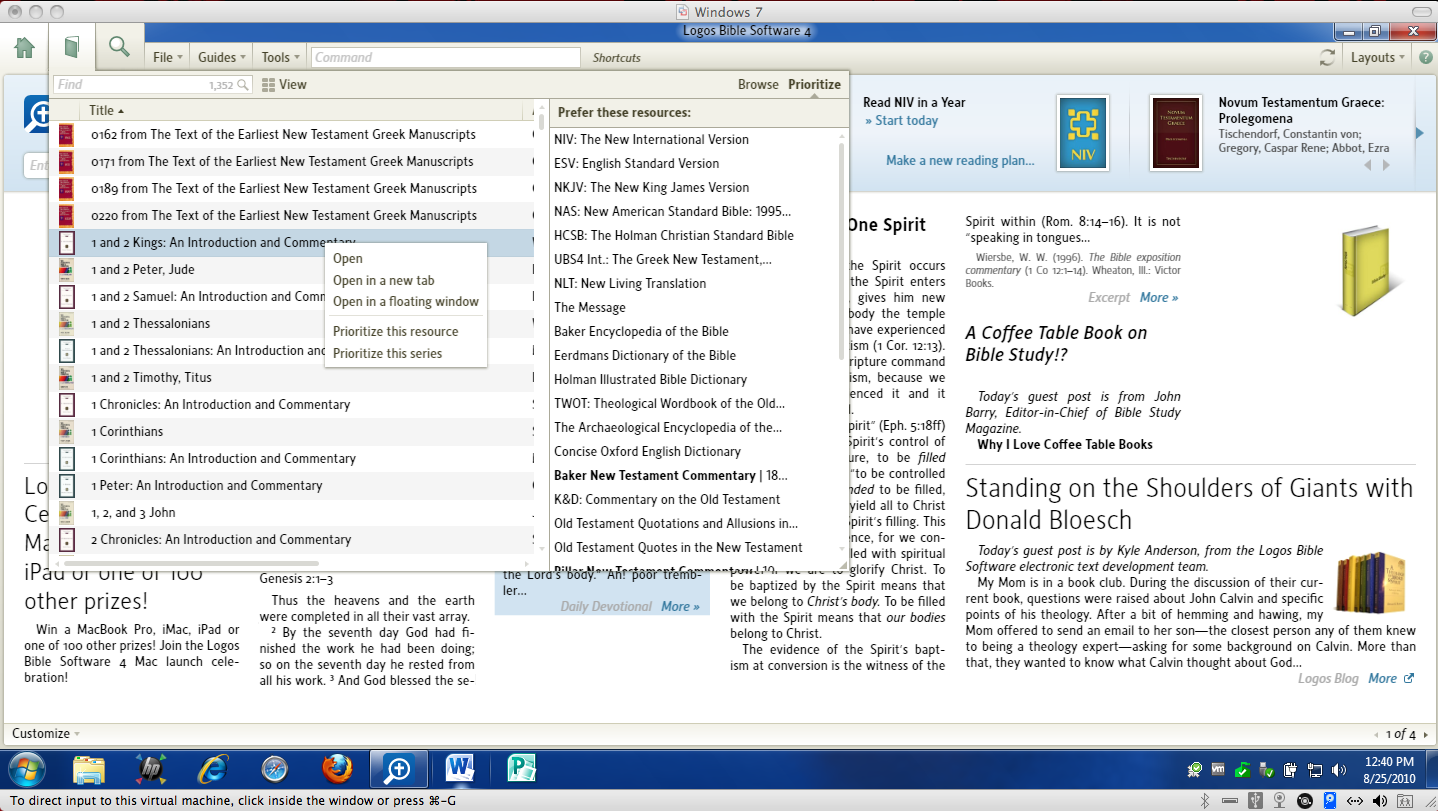1438x811 pixels.
Task: Click the Shortcuts label
Action: coord(616,58)
